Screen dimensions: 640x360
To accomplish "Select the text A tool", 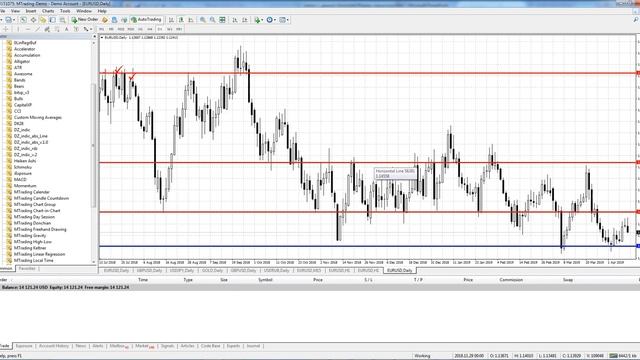I will [x=67, y=29].
